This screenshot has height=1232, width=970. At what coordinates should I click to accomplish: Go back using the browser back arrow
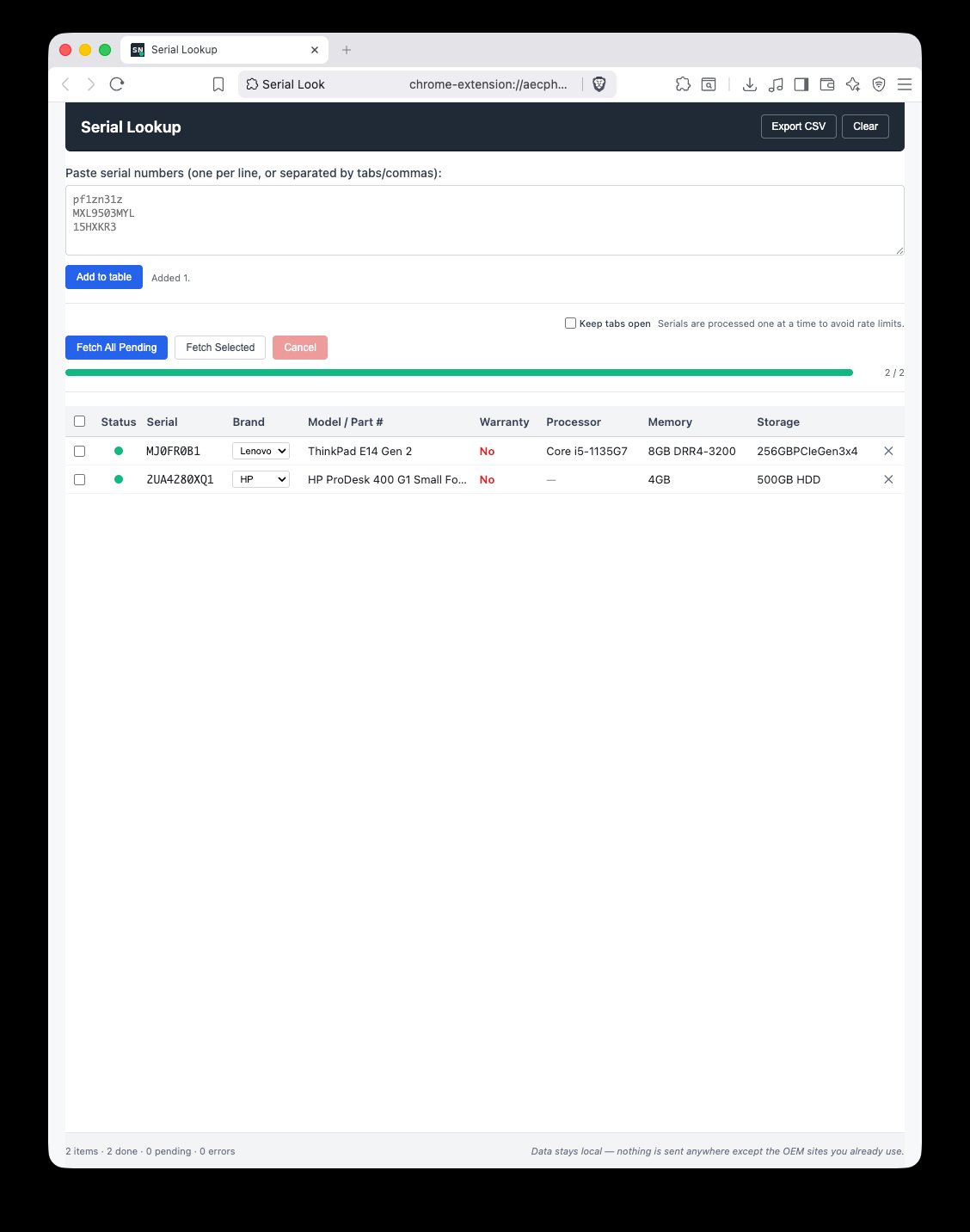pyautogui.click(x=66, y=84)
